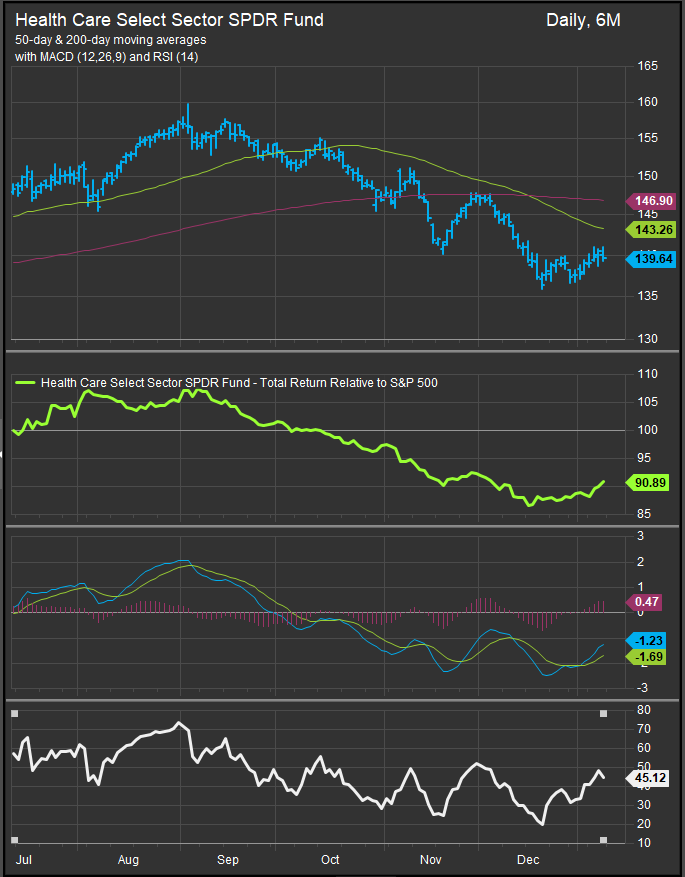Viewport: 685px width, 877px height.
Task: Click the 0.47 MACD histogram value tag
Action: tap(645, 602)
